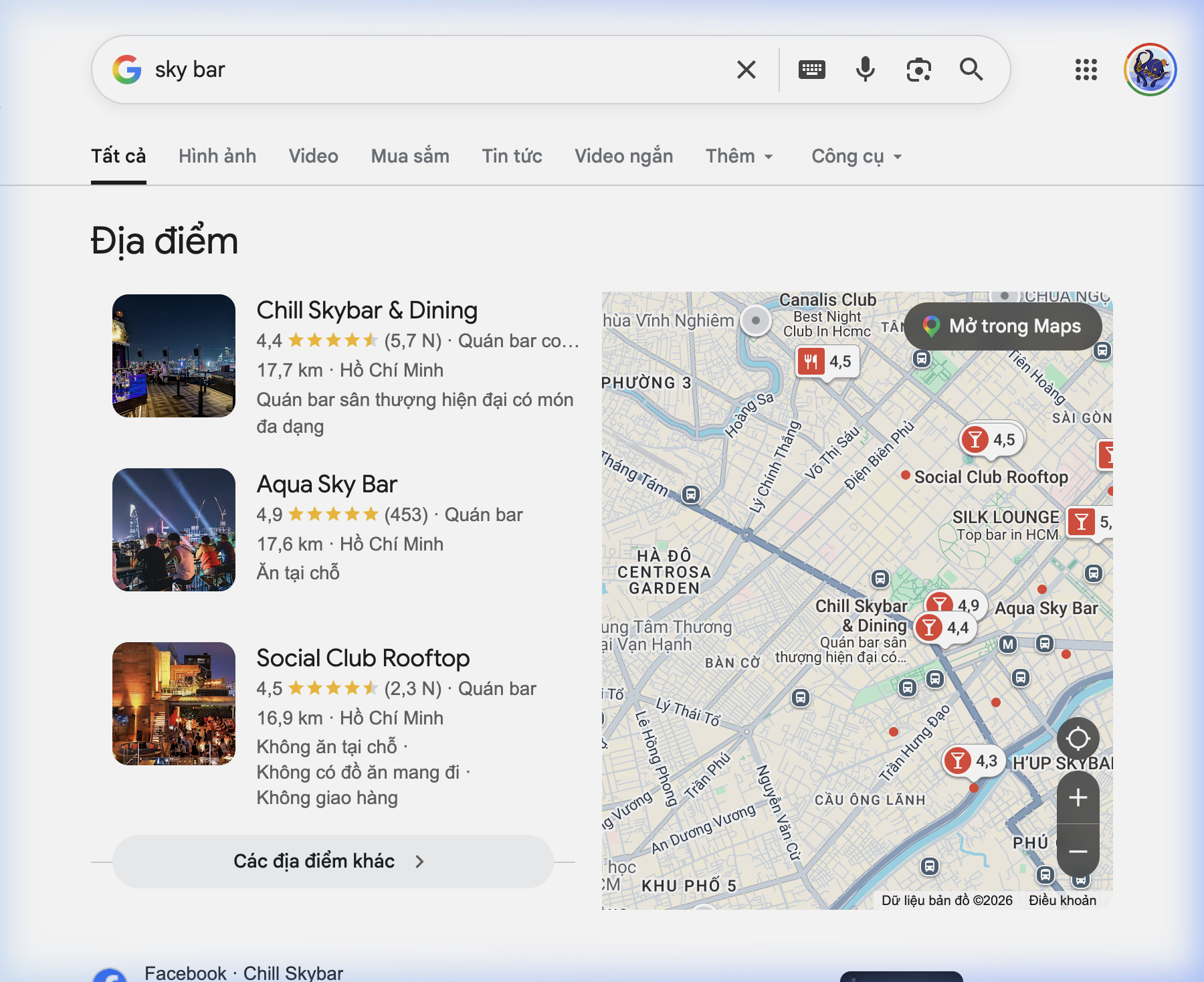
Task: Zoom out on the map
Action: click(x=1078, y=851)
